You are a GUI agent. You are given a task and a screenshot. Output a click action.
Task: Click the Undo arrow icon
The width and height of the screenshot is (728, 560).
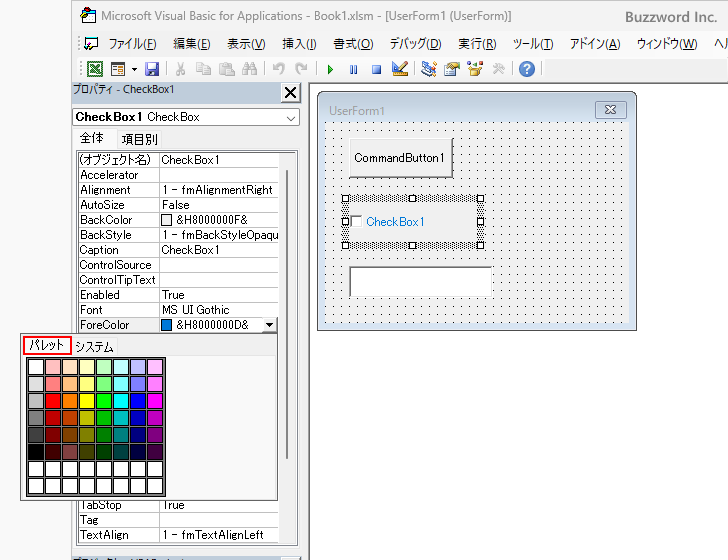click(x=279, y=69)
